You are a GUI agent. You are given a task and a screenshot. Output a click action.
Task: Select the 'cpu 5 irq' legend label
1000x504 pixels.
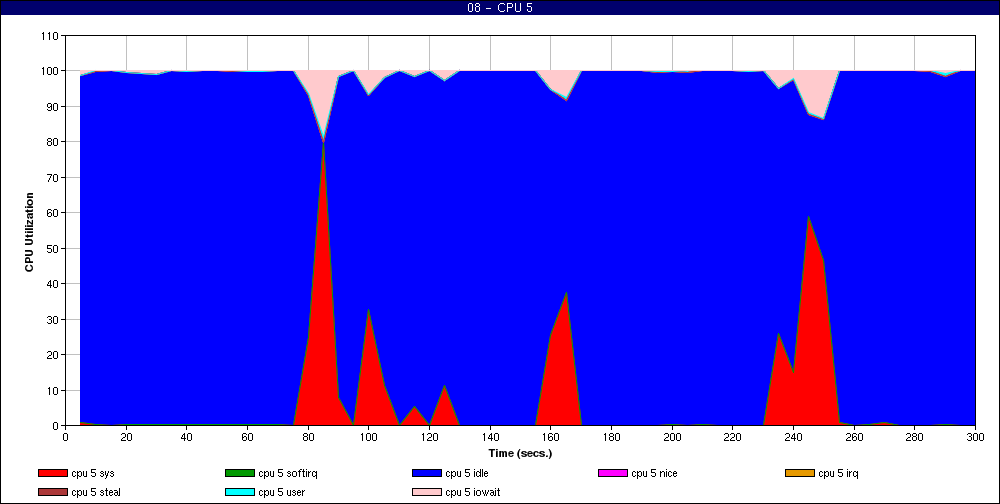839,474
